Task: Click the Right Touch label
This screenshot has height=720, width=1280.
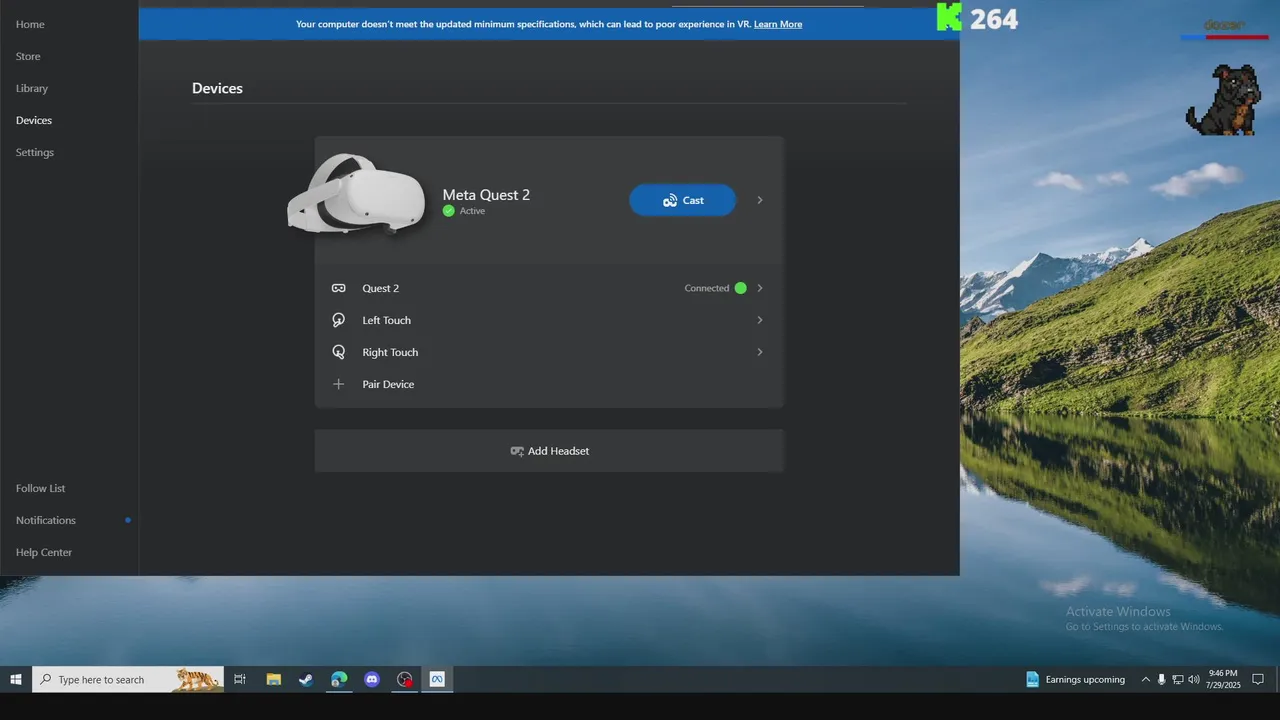Action: tap(390, 352)
